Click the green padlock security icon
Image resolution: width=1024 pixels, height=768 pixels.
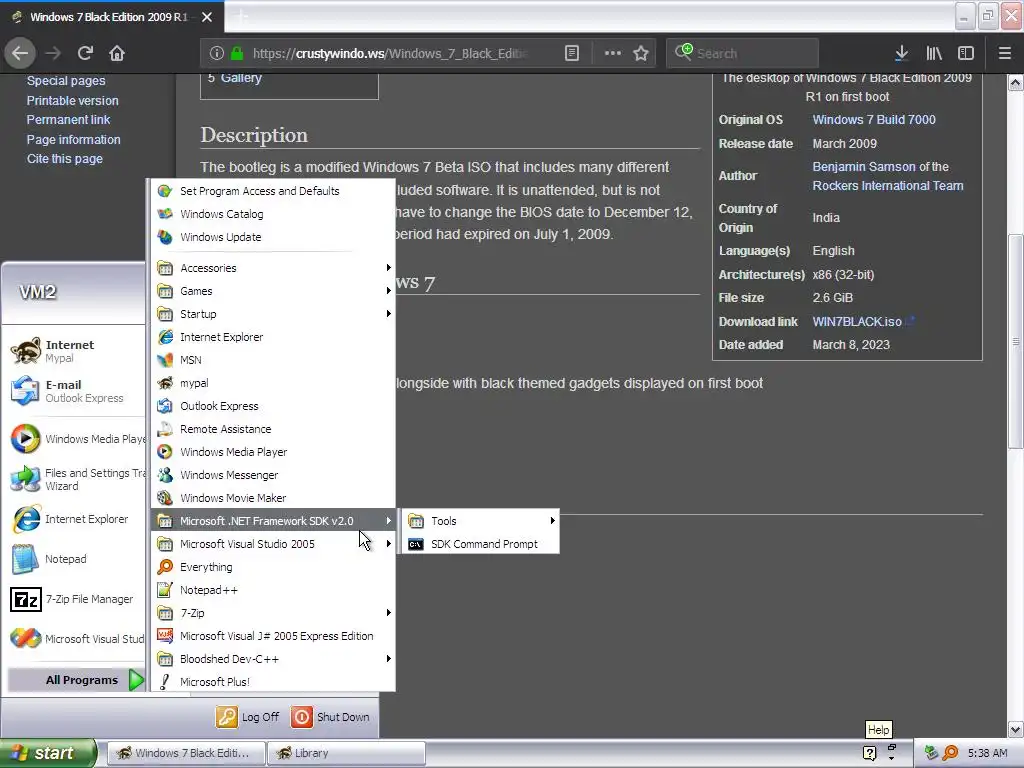tap(237, 53)
